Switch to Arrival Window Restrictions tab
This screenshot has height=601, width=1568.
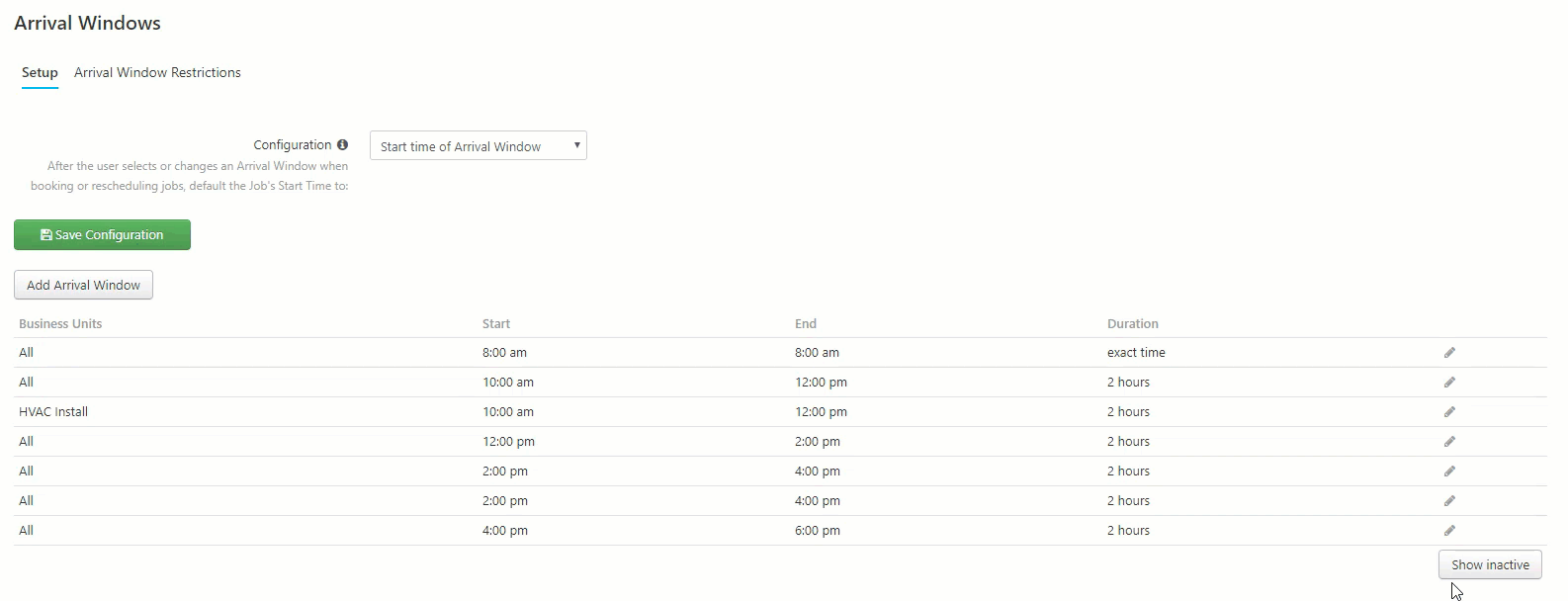(157, 72)
